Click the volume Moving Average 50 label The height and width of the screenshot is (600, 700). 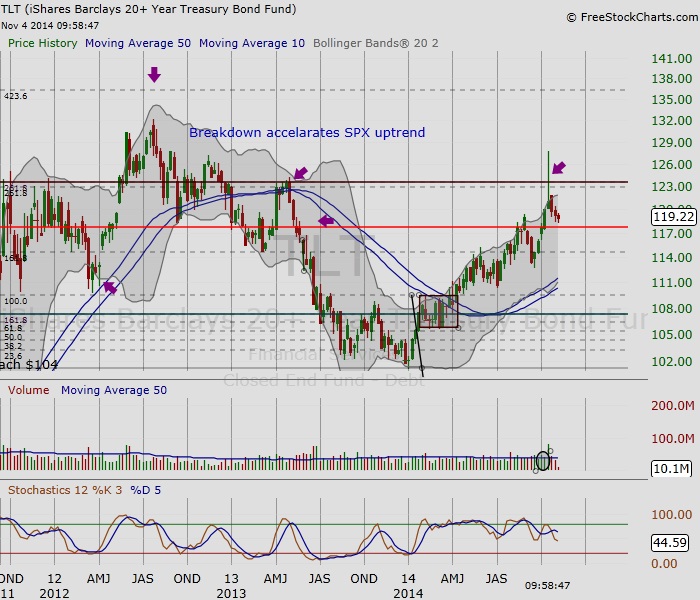point(114,390)
